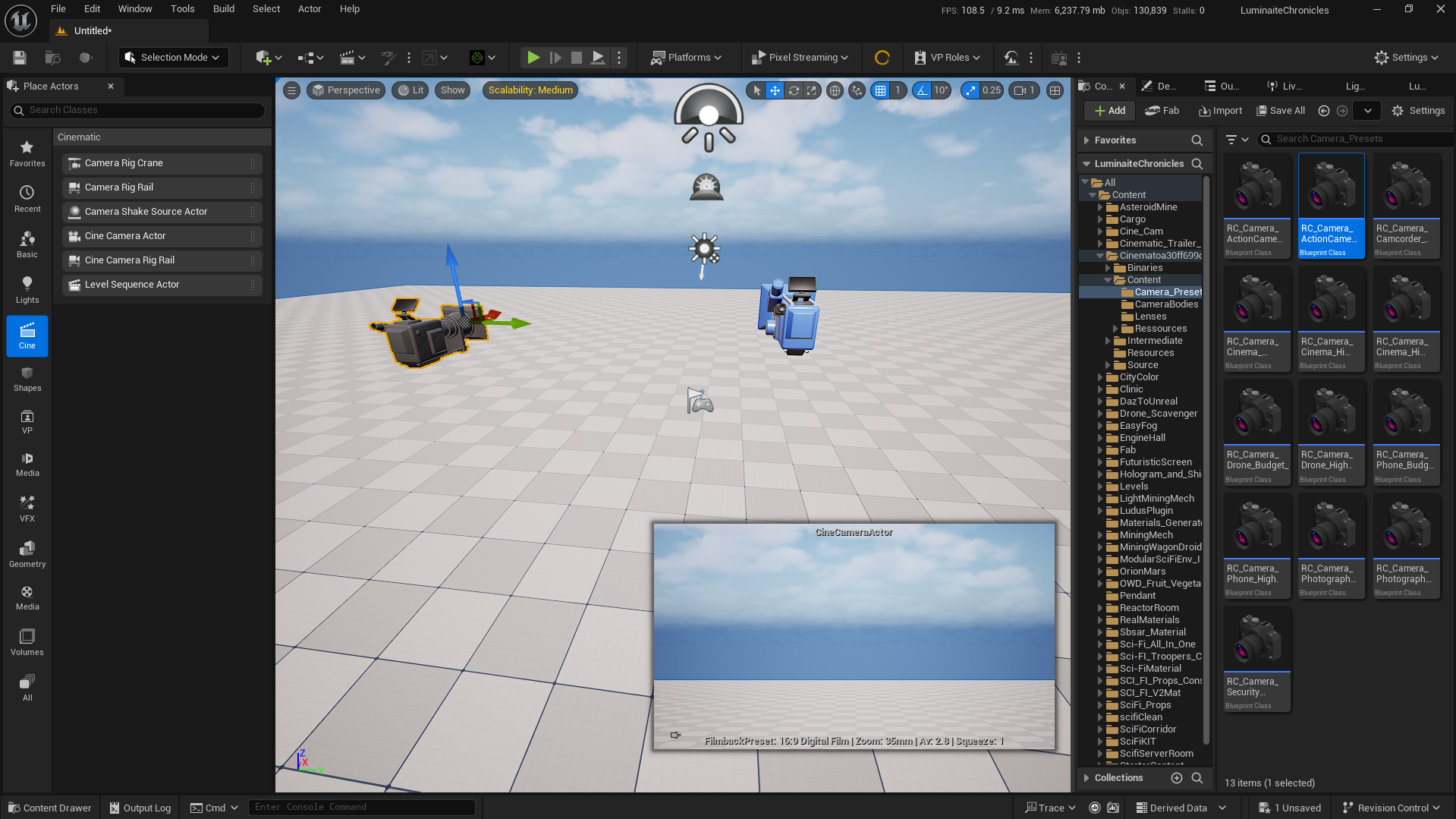Open the All Classes category
The image size is (1456, 819).
coord(27,688)
